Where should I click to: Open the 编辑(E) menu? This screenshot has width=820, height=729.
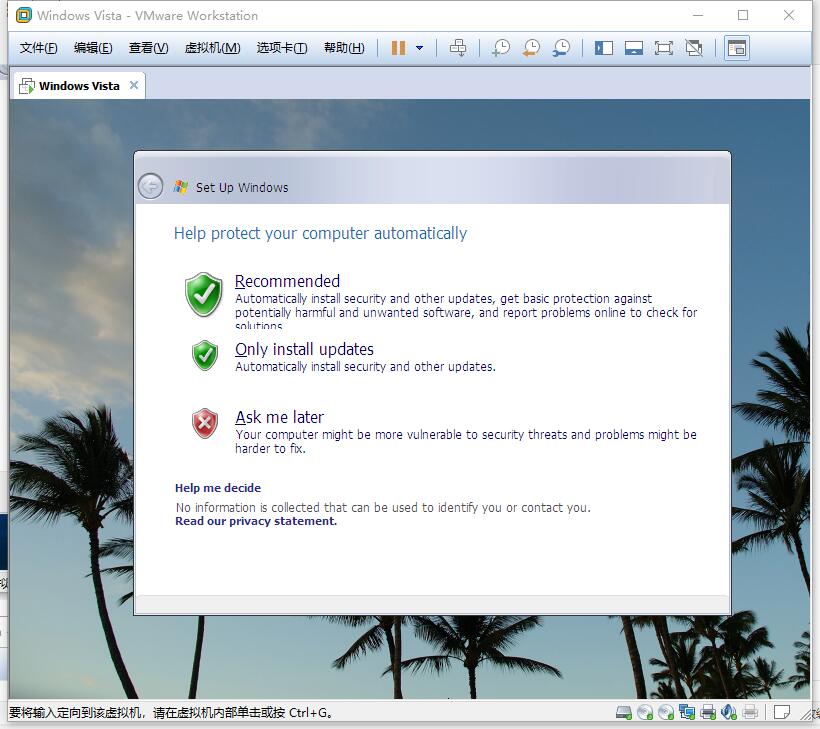[93, 48]
